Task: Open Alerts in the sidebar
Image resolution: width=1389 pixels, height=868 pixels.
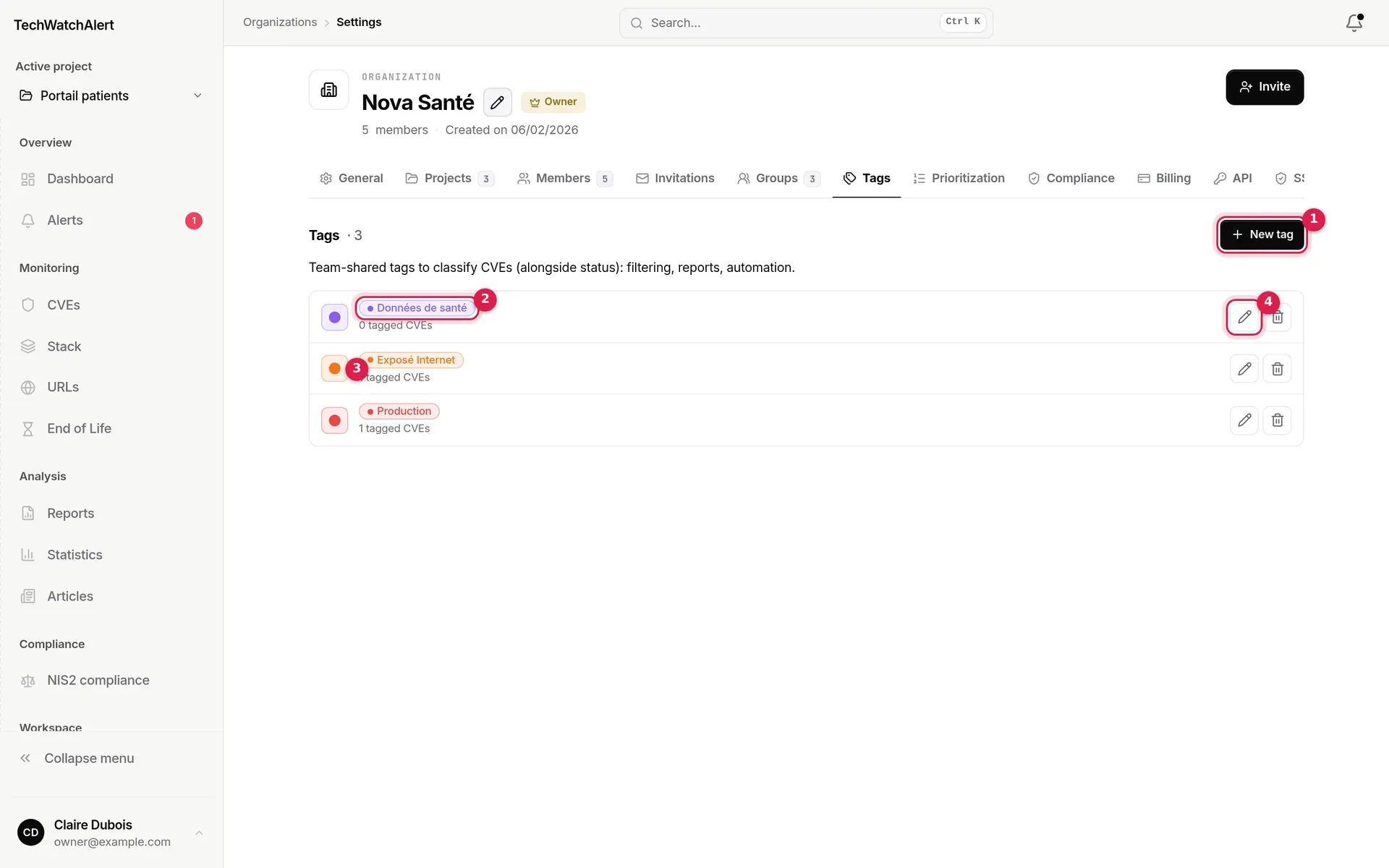Action: (111, 221)
